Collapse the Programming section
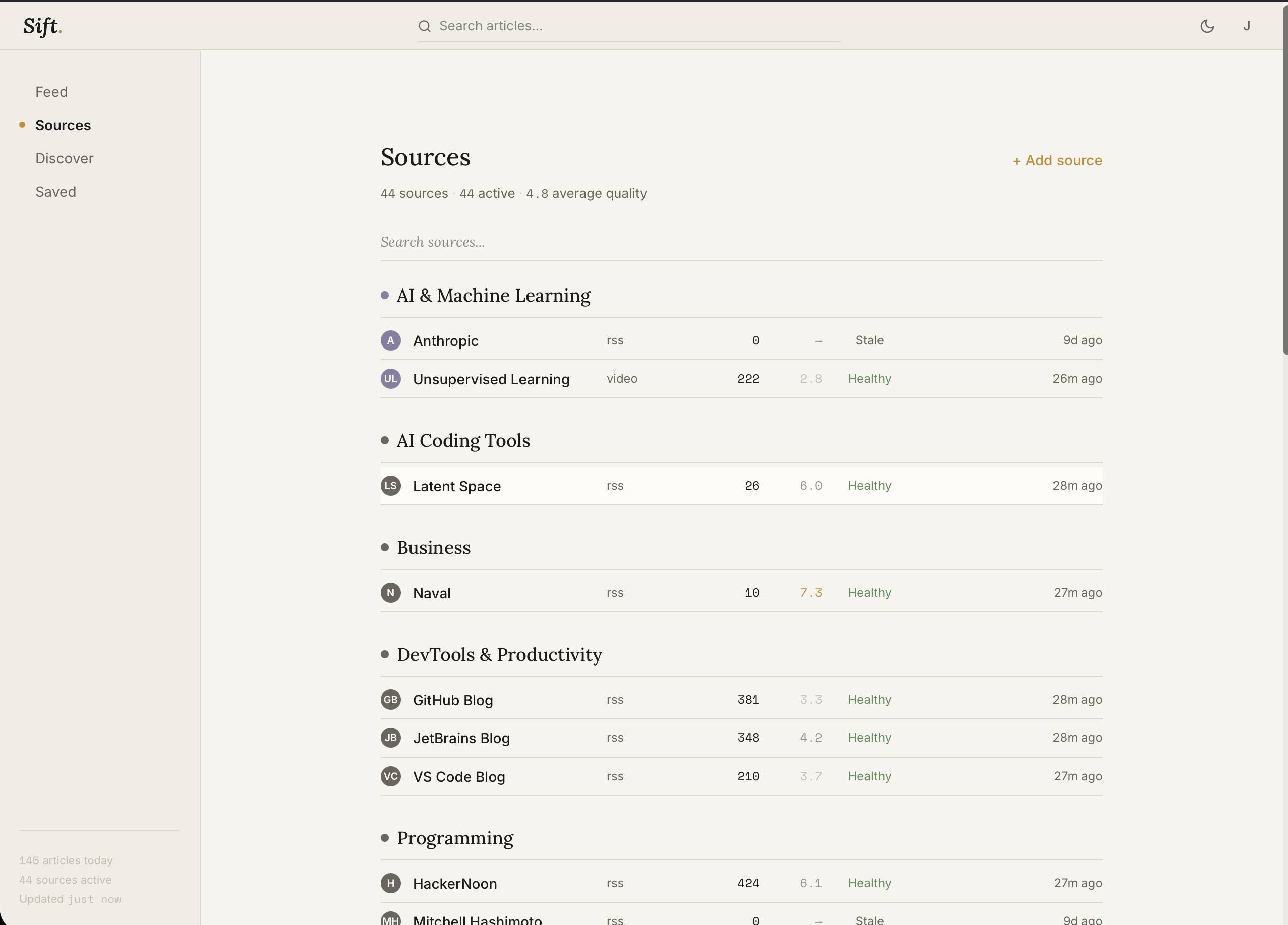Viewport: 1288px width, 925px height. (x=454, y=839)
